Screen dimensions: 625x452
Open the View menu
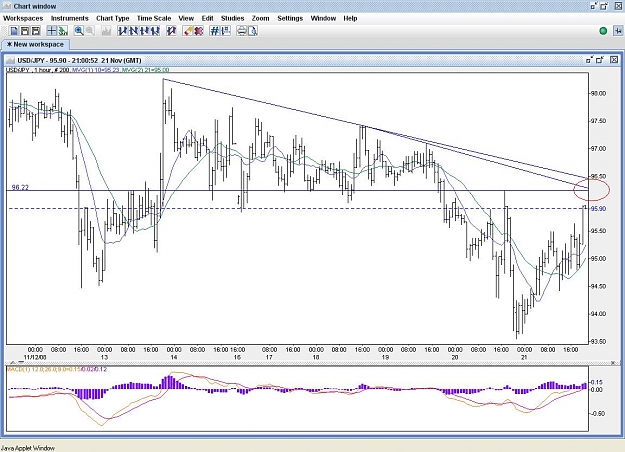pos(186,18)
